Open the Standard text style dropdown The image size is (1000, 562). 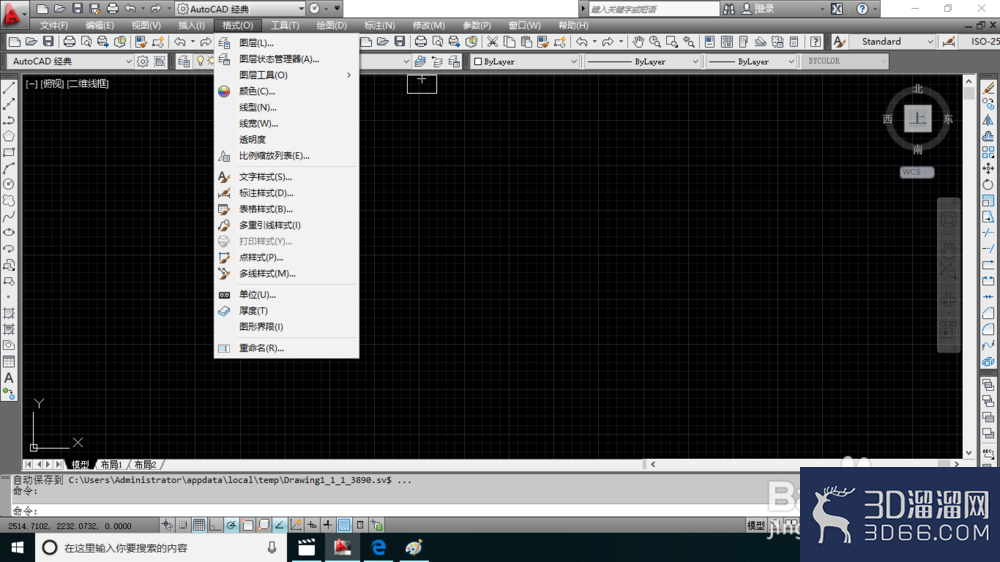892,41
